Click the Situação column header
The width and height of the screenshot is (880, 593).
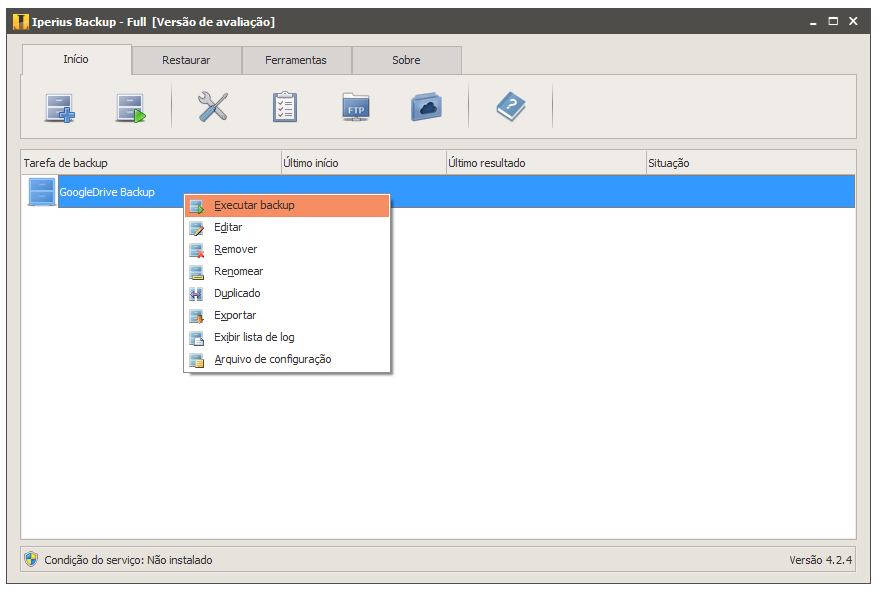pyautogui.click(x=751, y=163)
